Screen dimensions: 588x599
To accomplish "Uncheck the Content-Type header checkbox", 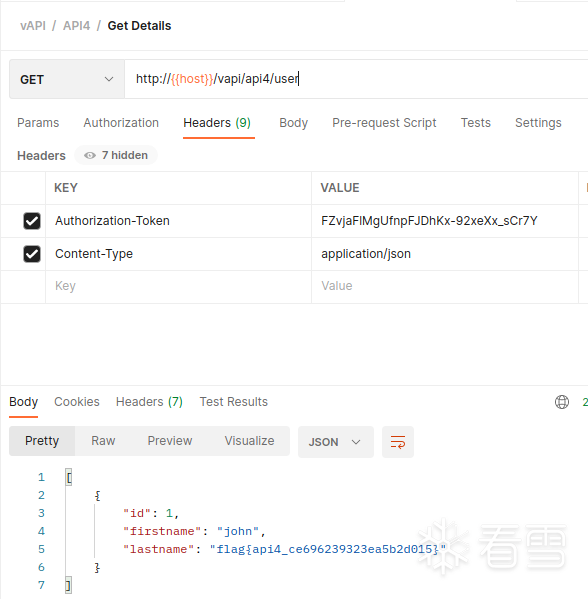I will [32, 254].
